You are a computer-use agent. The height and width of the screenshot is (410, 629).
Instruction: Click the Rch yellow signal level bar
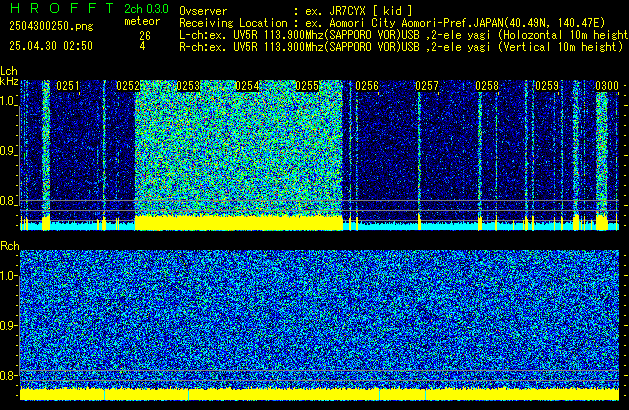point(319,394)
